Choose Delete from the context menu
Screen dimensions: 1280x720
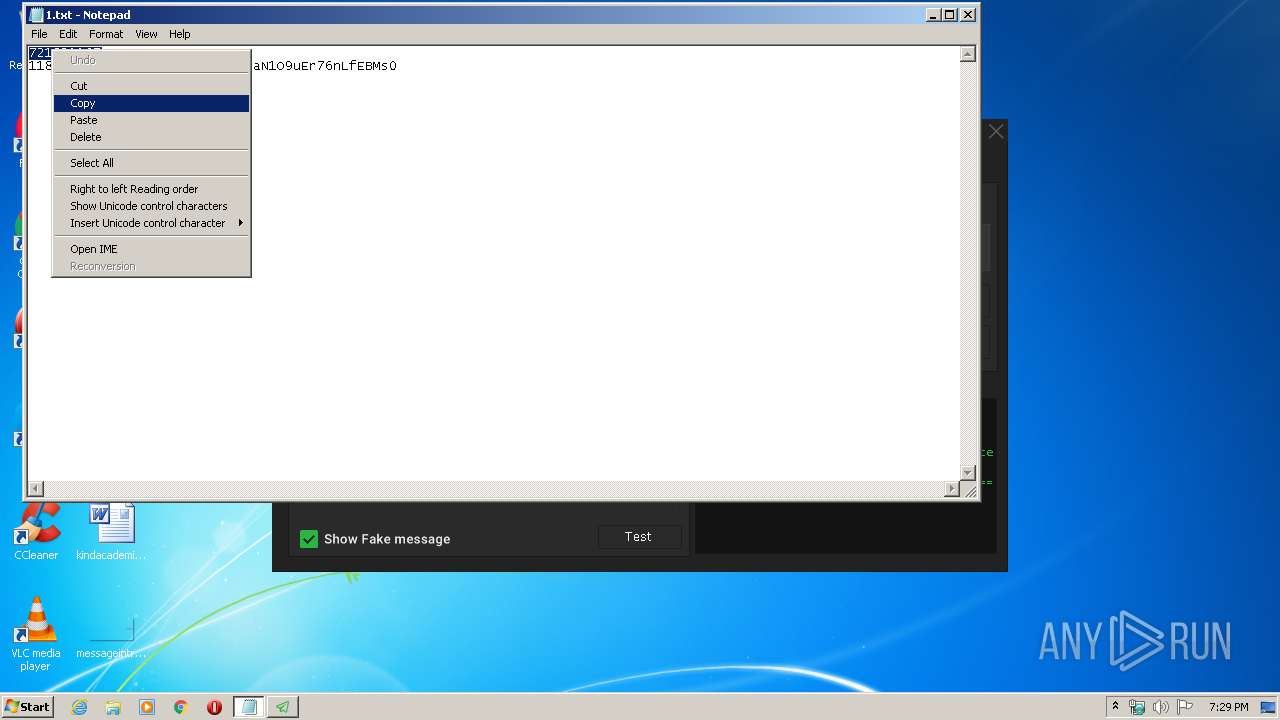[151, 137]
